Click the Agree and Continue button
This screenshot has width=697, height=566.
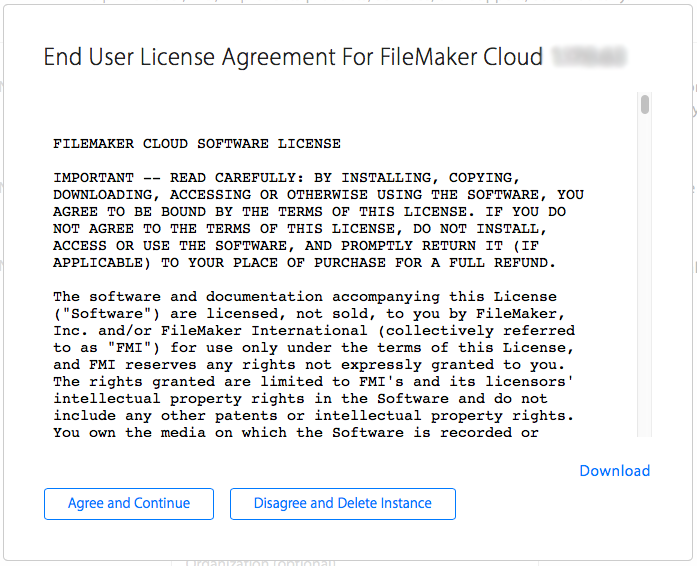[x=129, y=504]
